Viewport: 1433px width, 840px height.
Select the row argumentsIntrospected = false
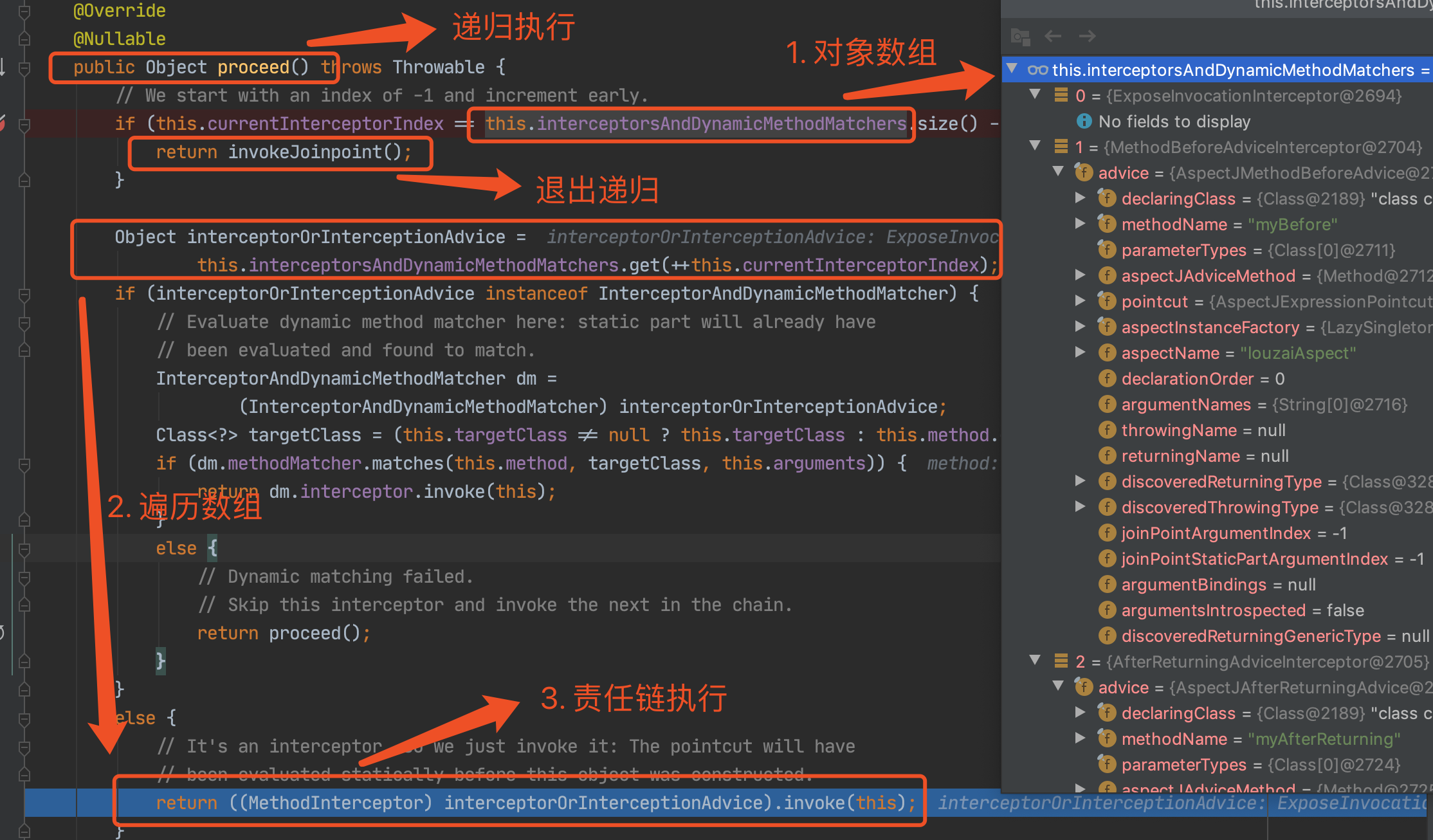1217,610
